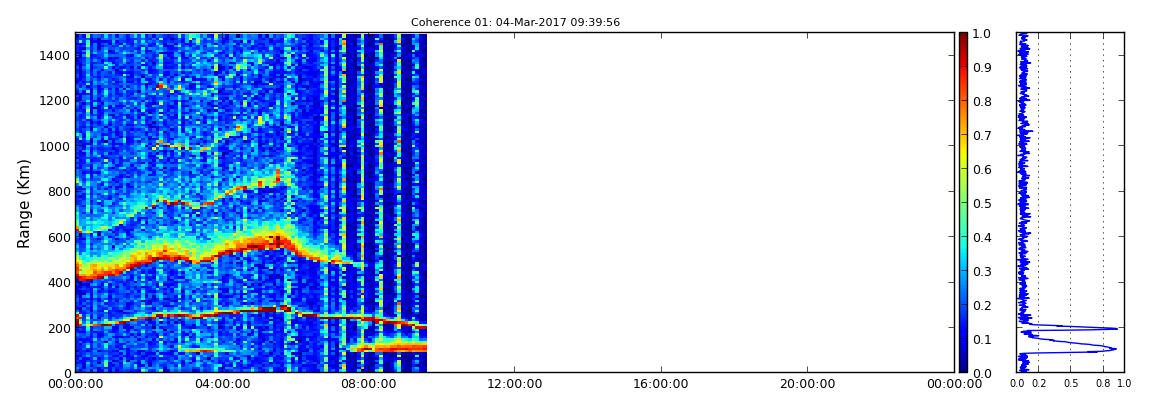Click the tallest peak in the profile plot
The width and height of the screenshot is (1150, 407).
(1117, 329)
